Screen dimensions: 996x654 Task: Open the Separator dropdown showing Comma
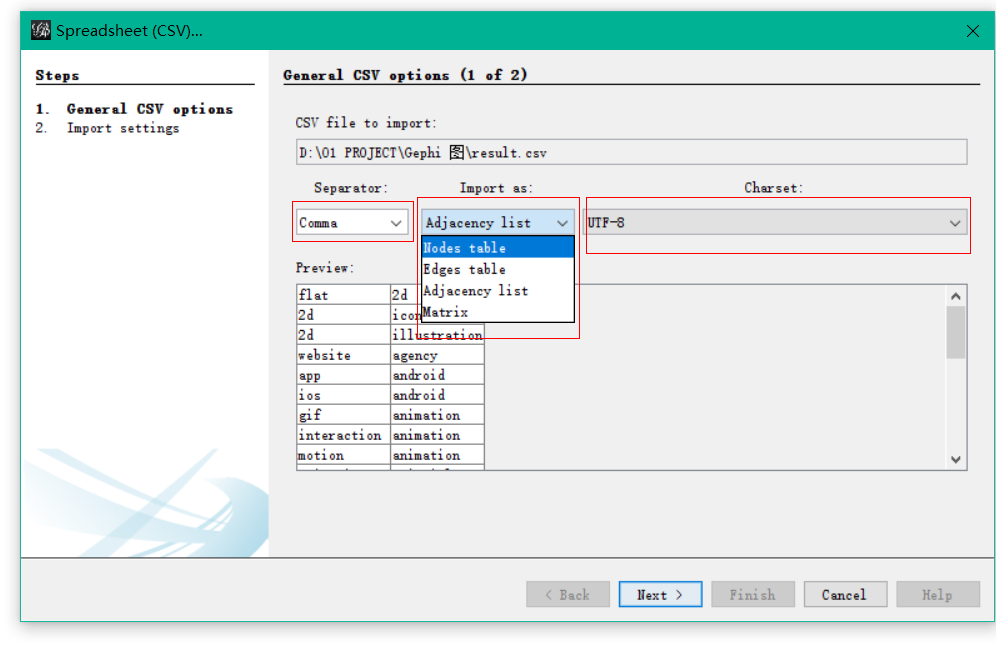coord(352,223)
